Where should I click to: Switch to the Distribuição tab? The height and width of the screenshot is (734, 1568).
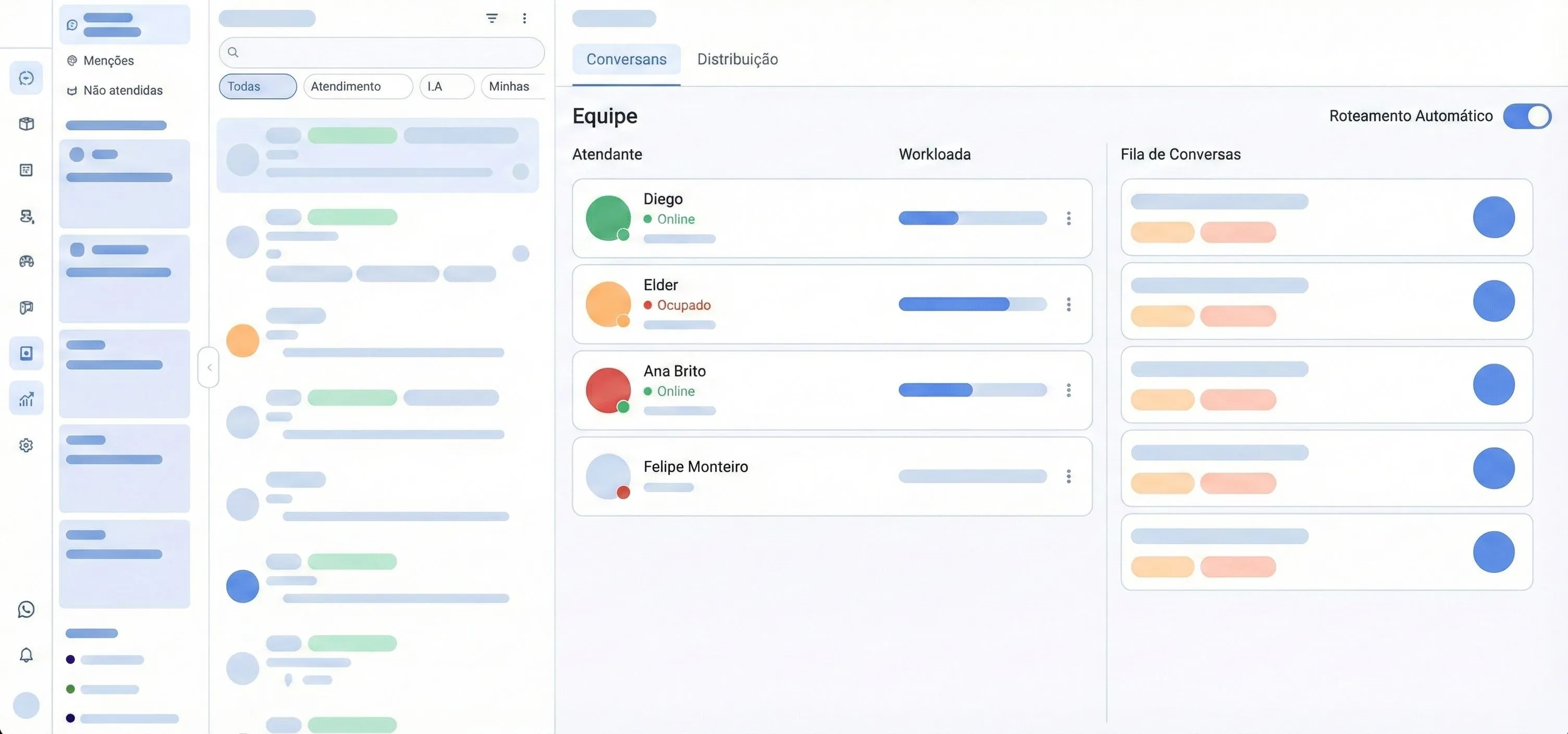737,59
